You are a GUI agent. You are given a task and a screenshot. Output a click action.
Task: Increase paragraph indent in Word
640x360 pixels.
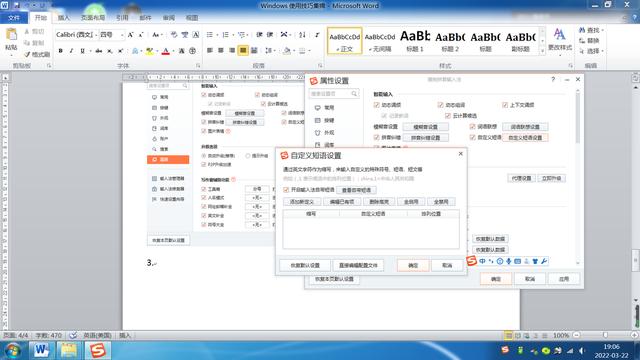tap(270, 35)
